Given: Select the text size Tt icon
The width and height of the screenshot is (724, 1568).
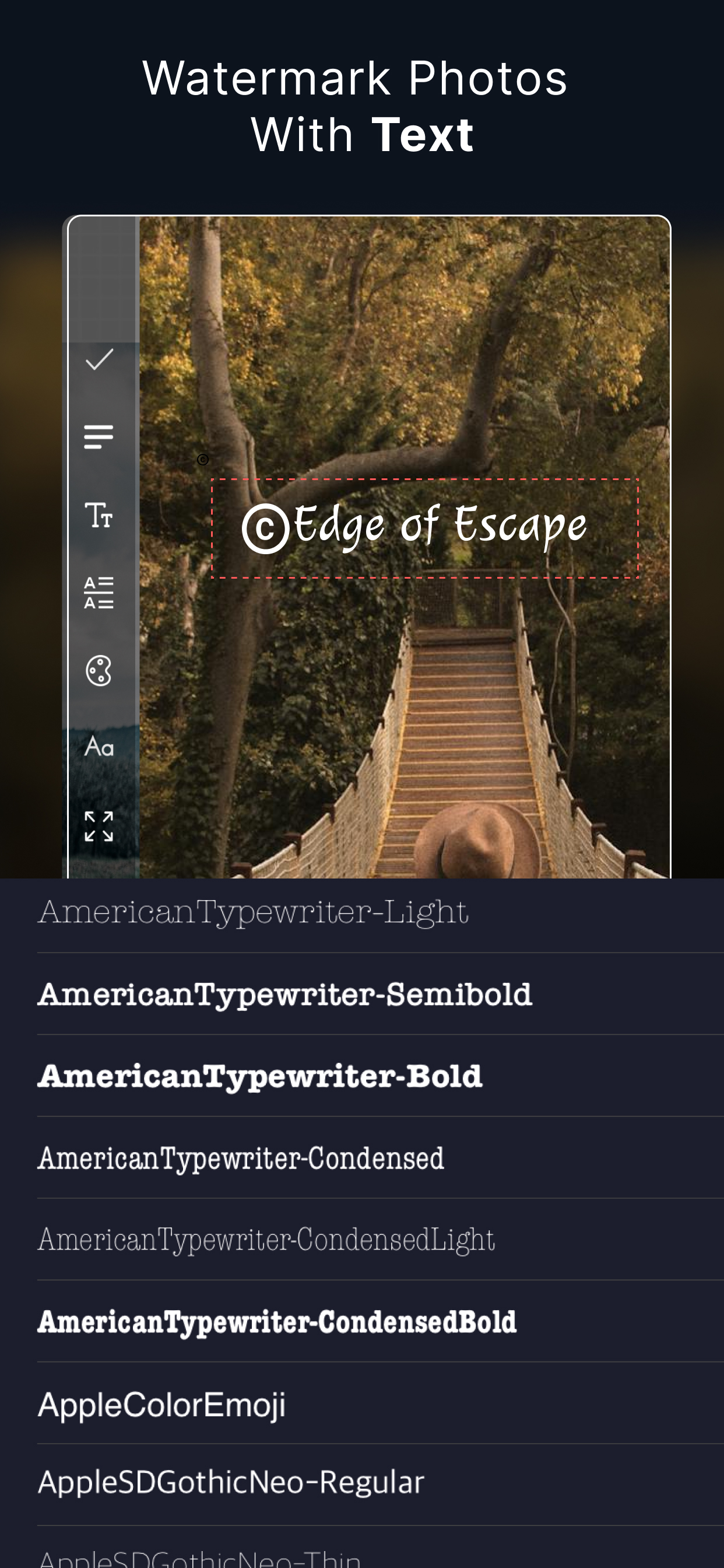Looking at the screenshot, I should click(x=99, y=515).
